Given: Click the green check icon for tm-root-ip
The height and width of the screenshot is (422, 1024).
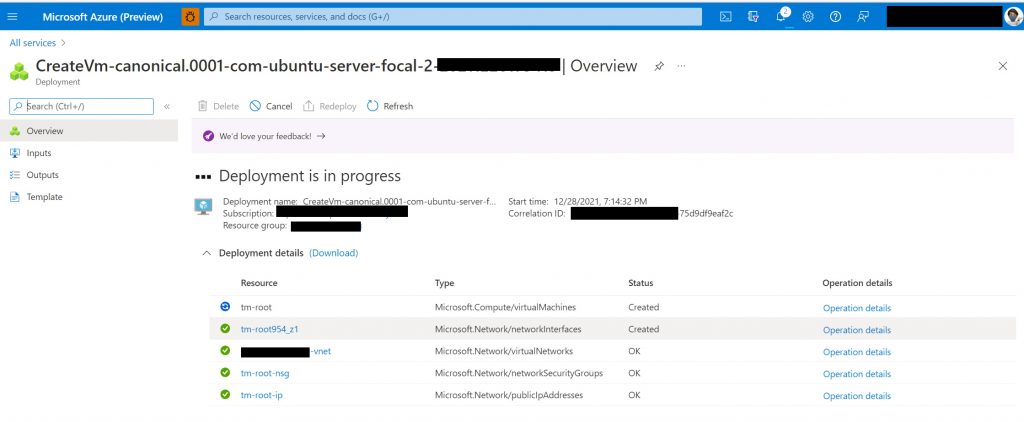Looking at the screenshot, I should pos(225,395).
